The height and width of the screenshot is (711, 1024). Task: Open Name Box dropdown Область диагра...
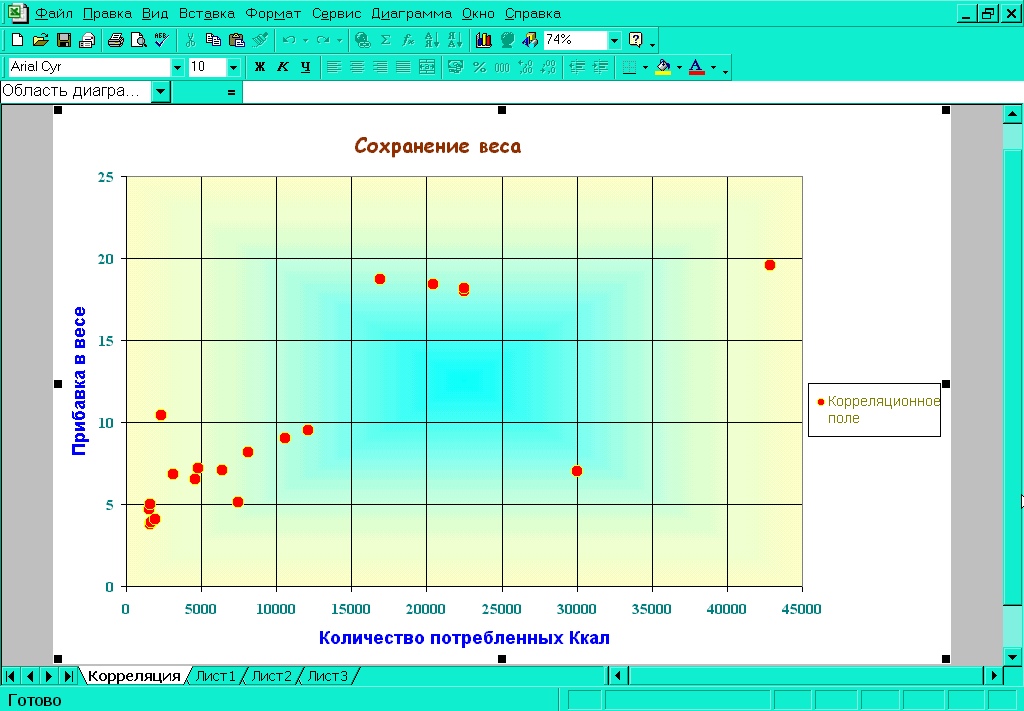pyautogui.click(x=161, y=91)
